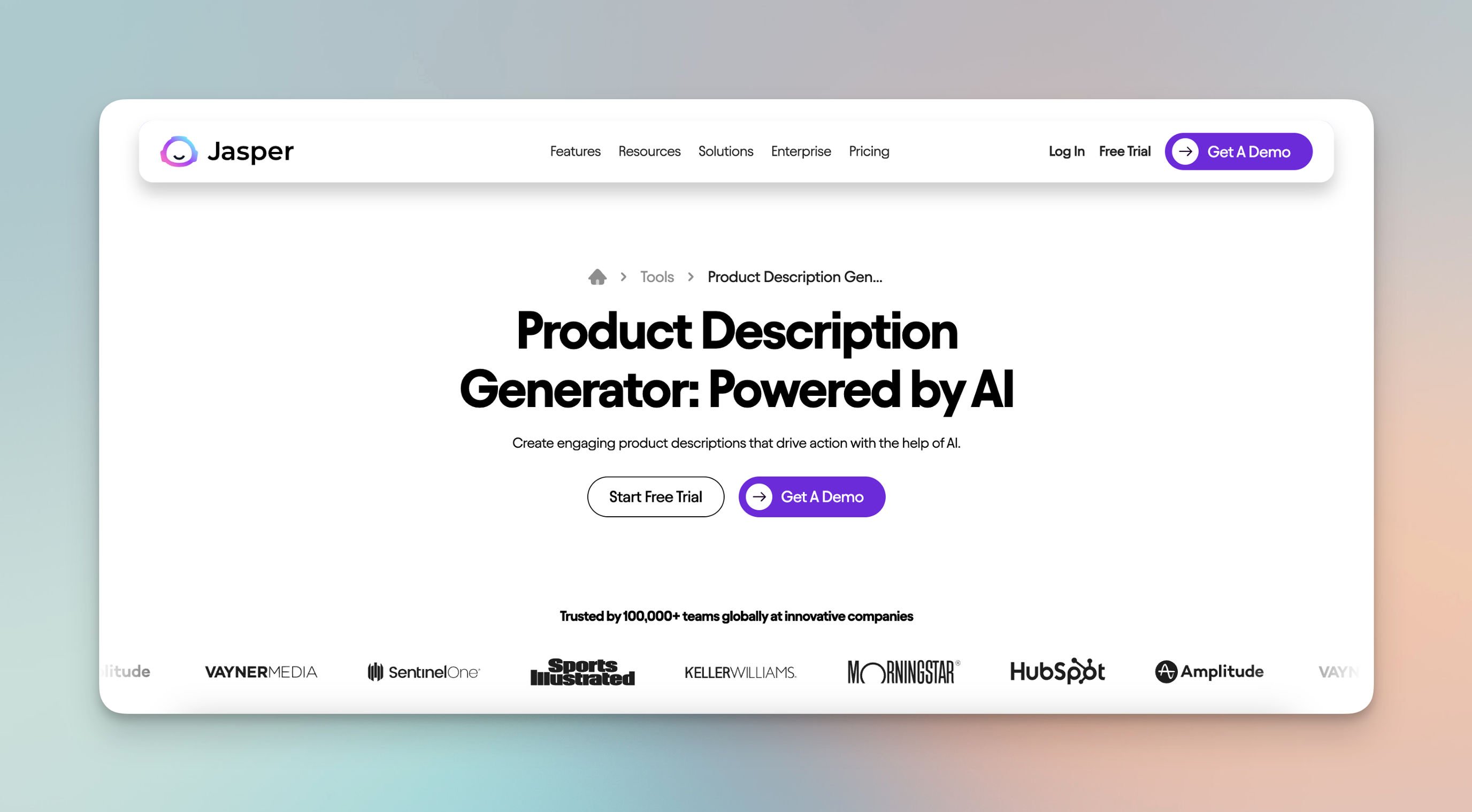
Task: Select the Pricing menu item
Action: click(869, 152)
